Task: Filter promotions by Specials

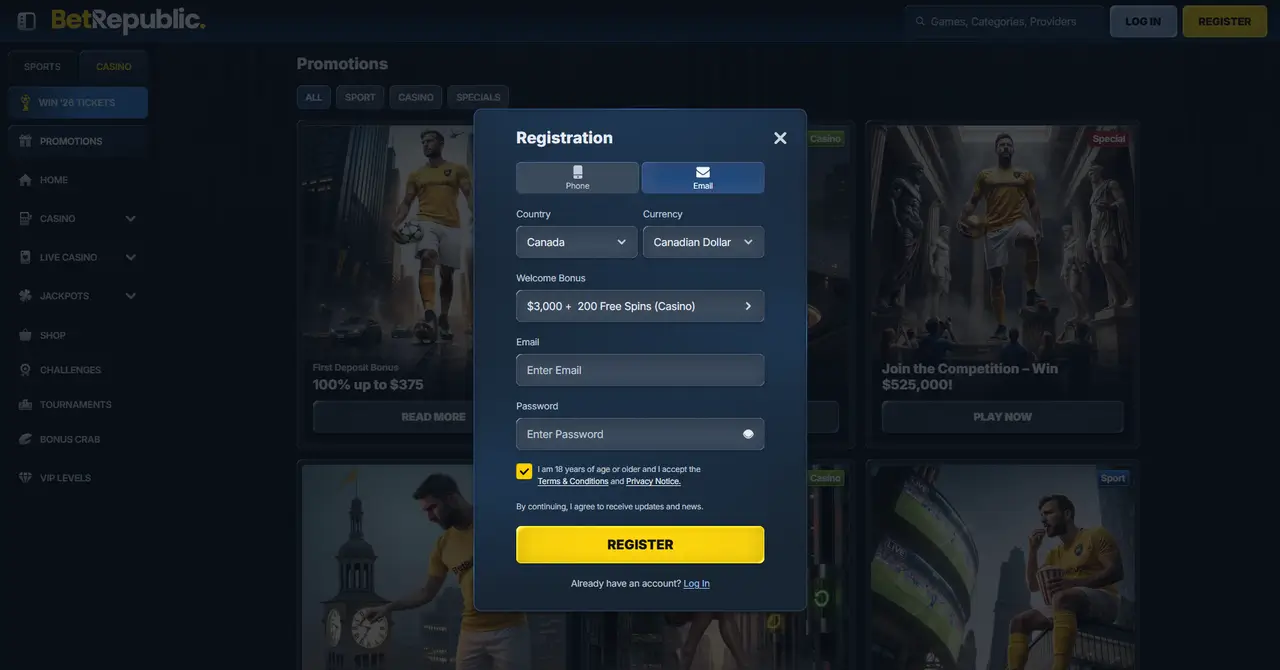Action: coord(478,97)
